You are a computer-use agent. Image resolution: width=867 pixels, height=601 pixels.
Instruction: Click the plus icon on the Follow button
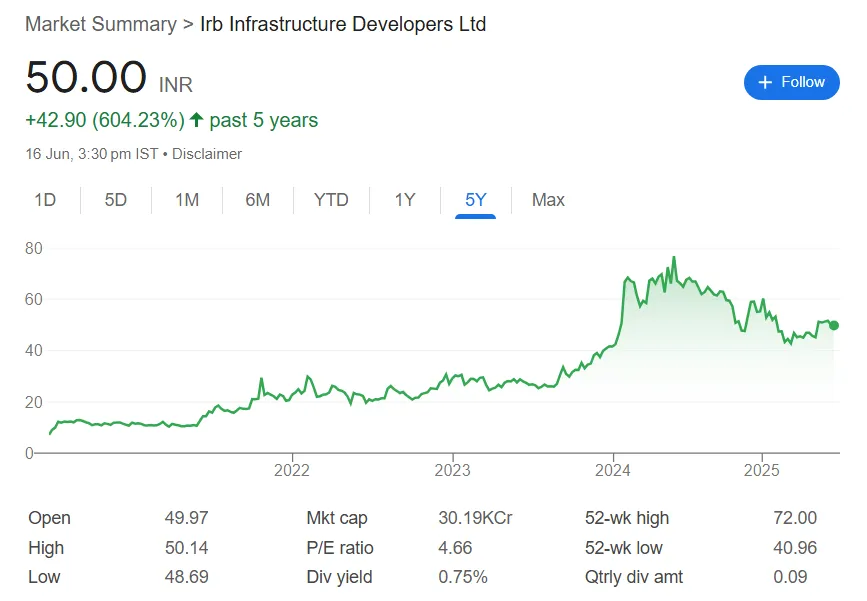click(x=765, y=83)
